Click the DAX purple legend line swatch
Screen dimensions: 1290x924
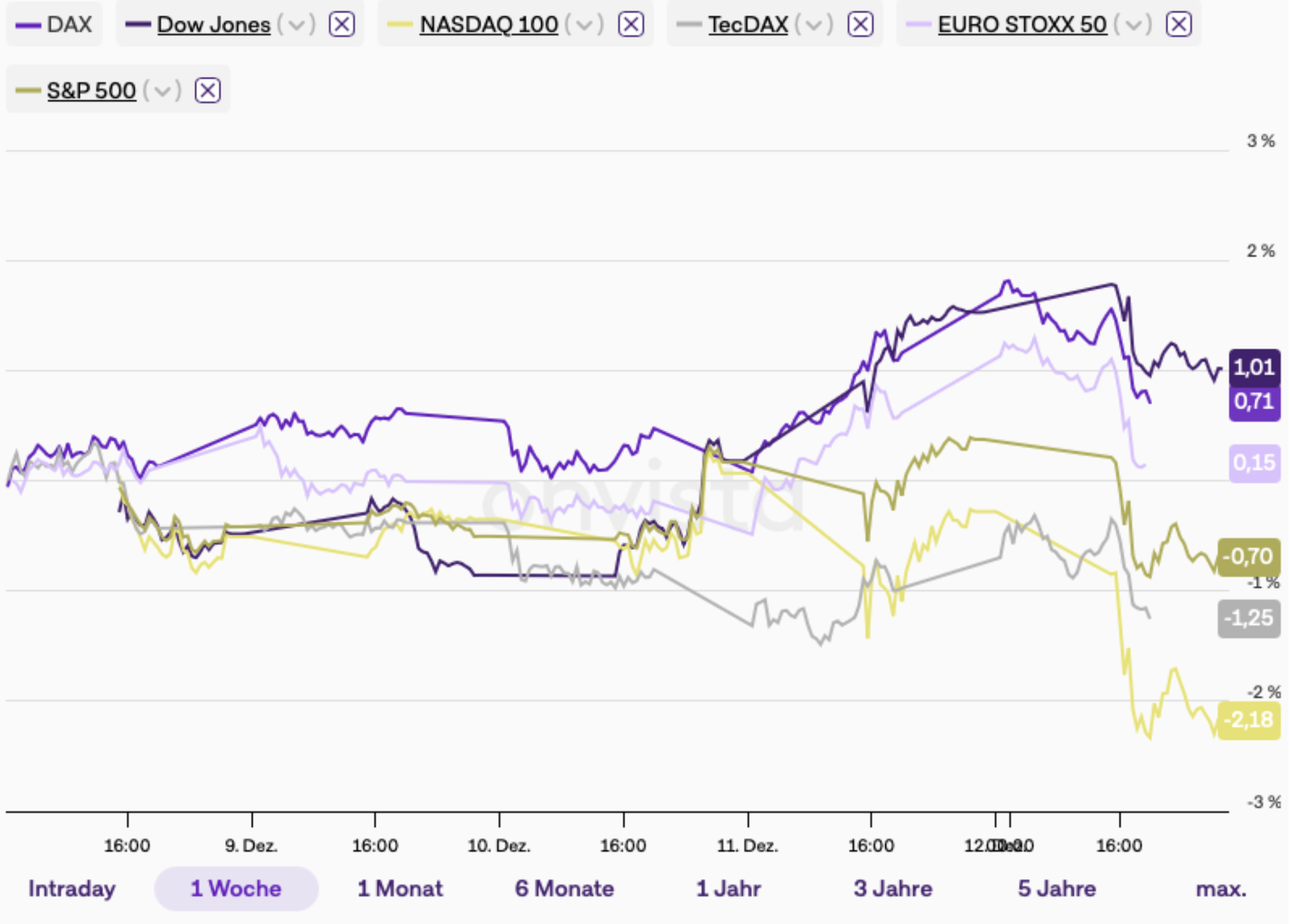tap(28, 25)
